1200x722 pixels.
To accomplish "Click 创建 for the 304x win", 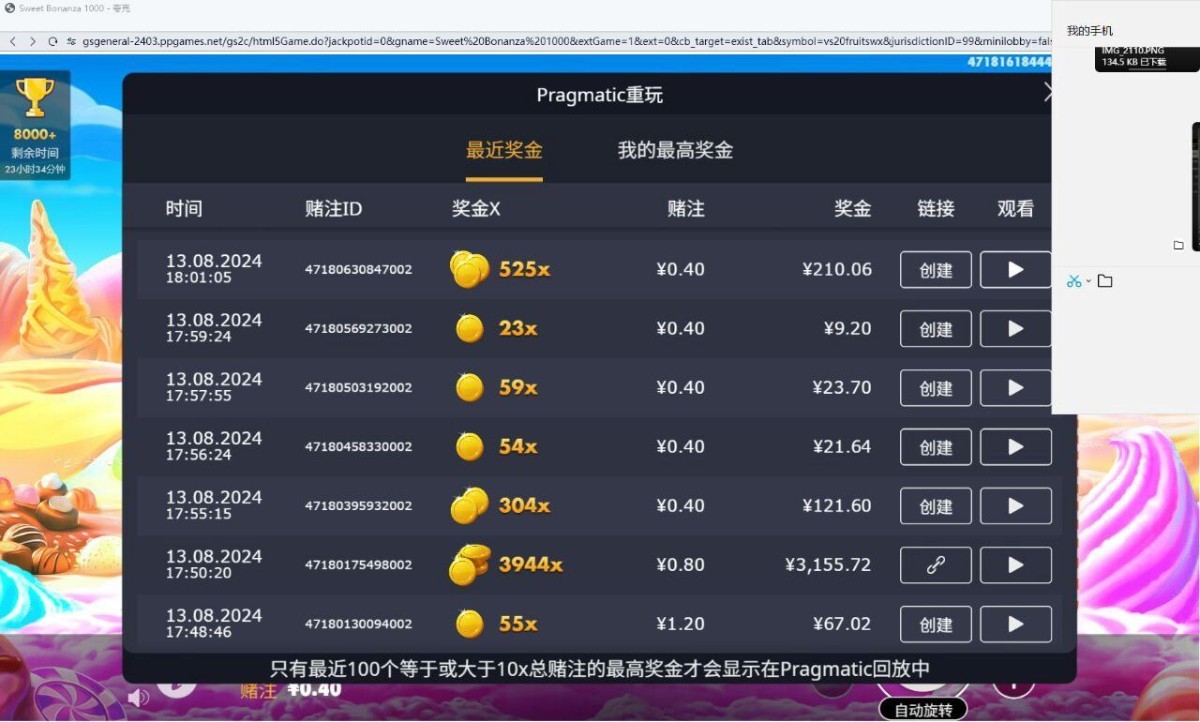I will 935,506.
